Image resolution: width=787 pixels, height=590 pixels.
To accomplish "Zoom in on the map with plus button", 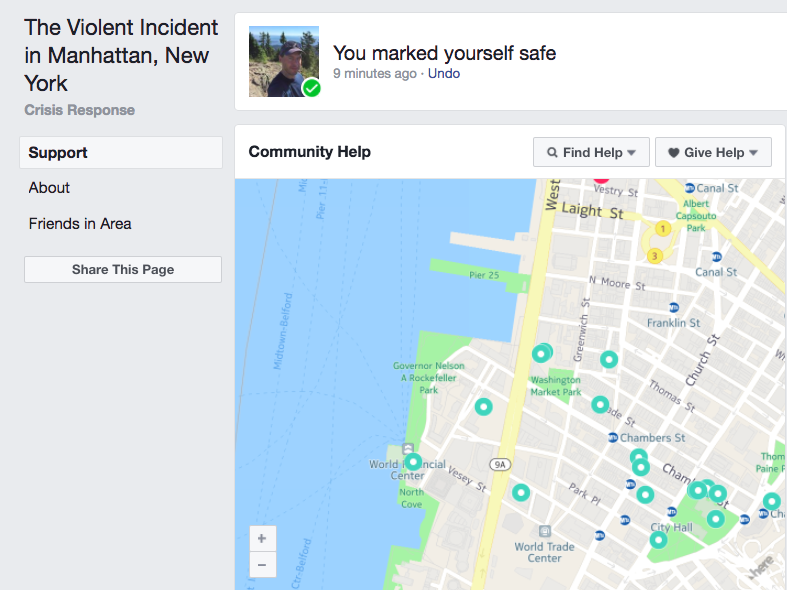I will click(261, 539).
